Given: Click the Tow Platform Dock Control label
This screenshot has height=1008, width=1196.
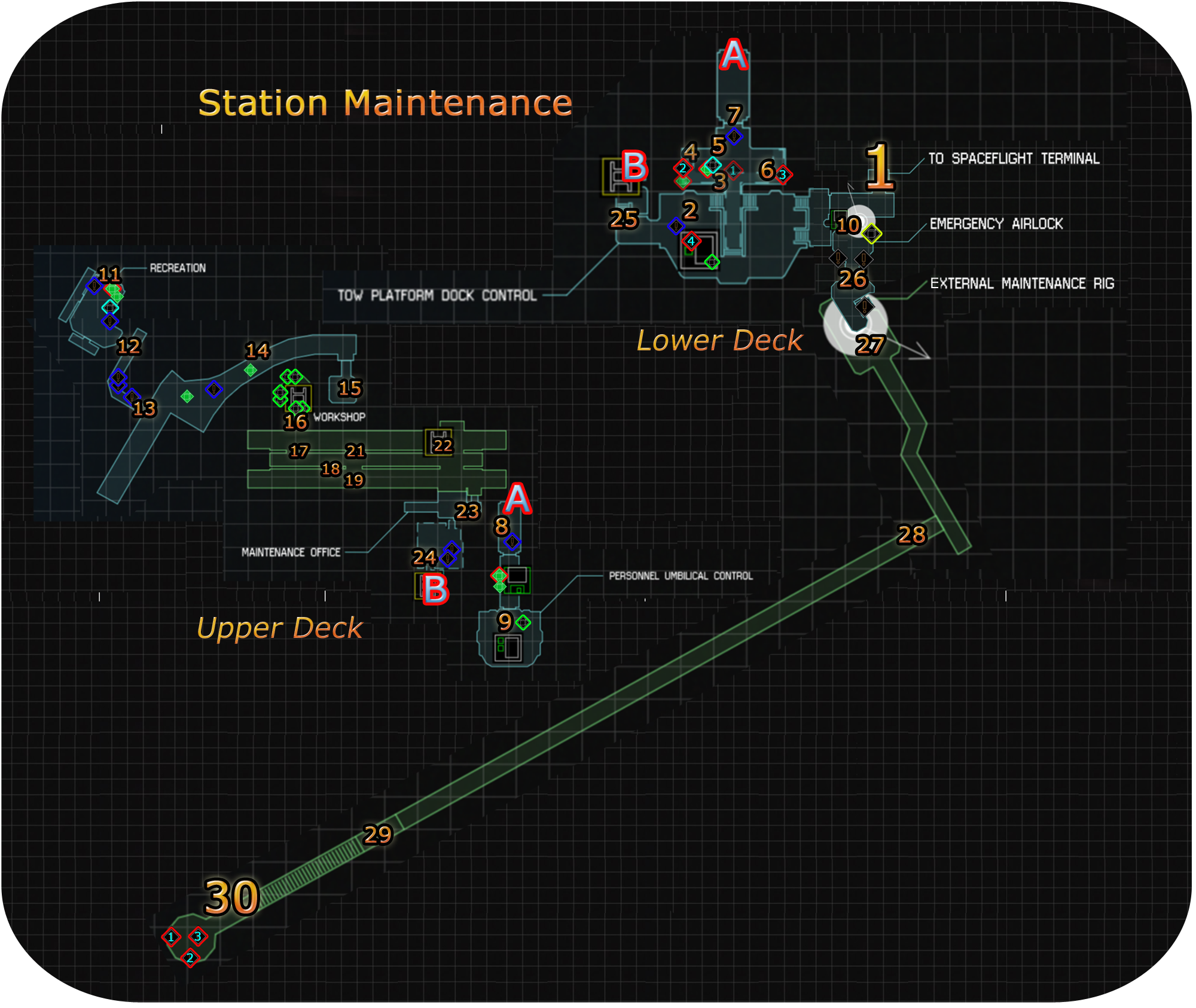Looking at the screenshot, I should [437, 295].
